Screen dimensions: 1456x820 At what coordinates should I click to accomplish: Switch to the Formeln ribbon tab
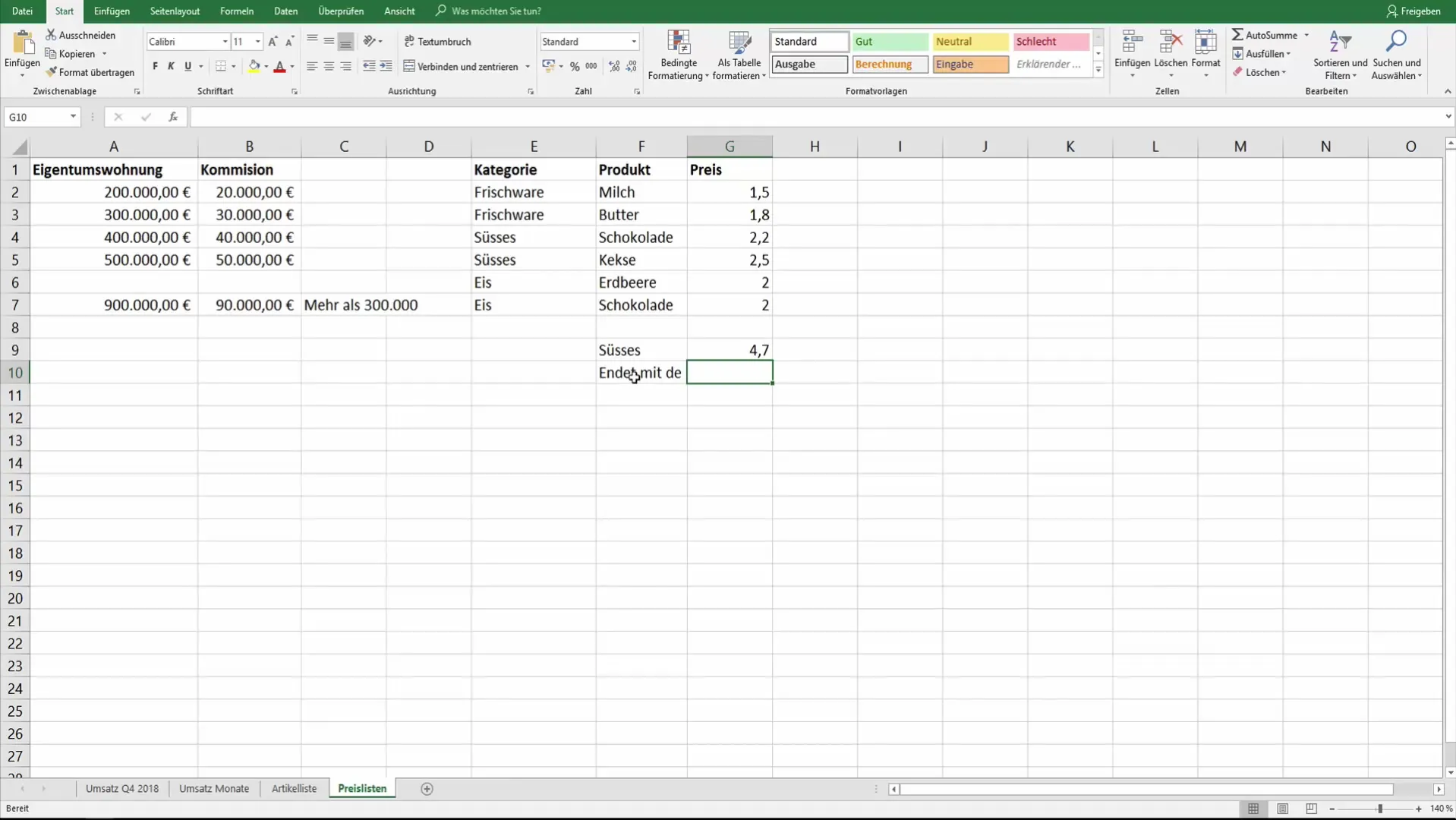pyautogui.click(x=237, y=11)
